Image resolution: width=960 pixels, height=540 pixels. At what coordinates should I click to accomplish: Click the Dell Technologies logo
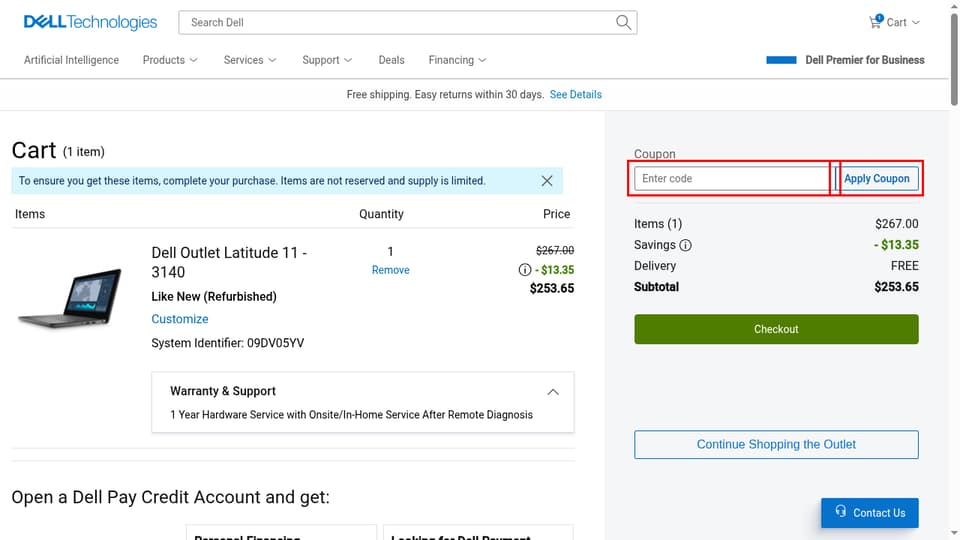pos(90,22)
